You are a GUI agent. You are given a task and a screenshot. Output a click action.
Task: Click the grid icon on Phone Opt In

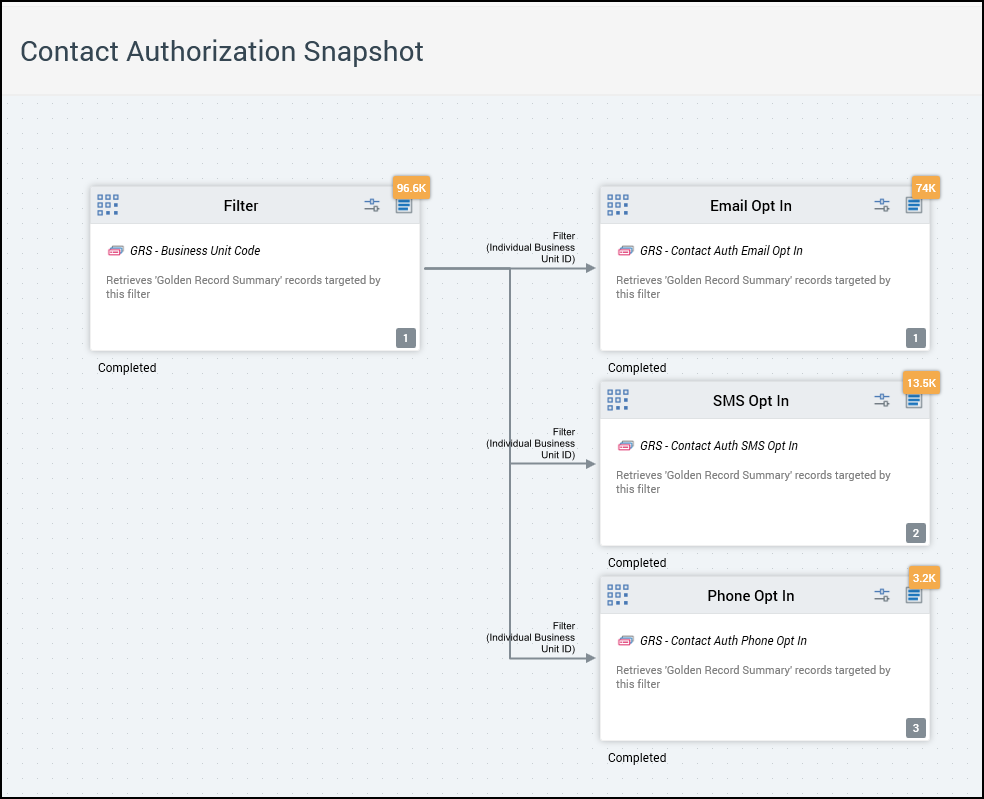(618, 595)
